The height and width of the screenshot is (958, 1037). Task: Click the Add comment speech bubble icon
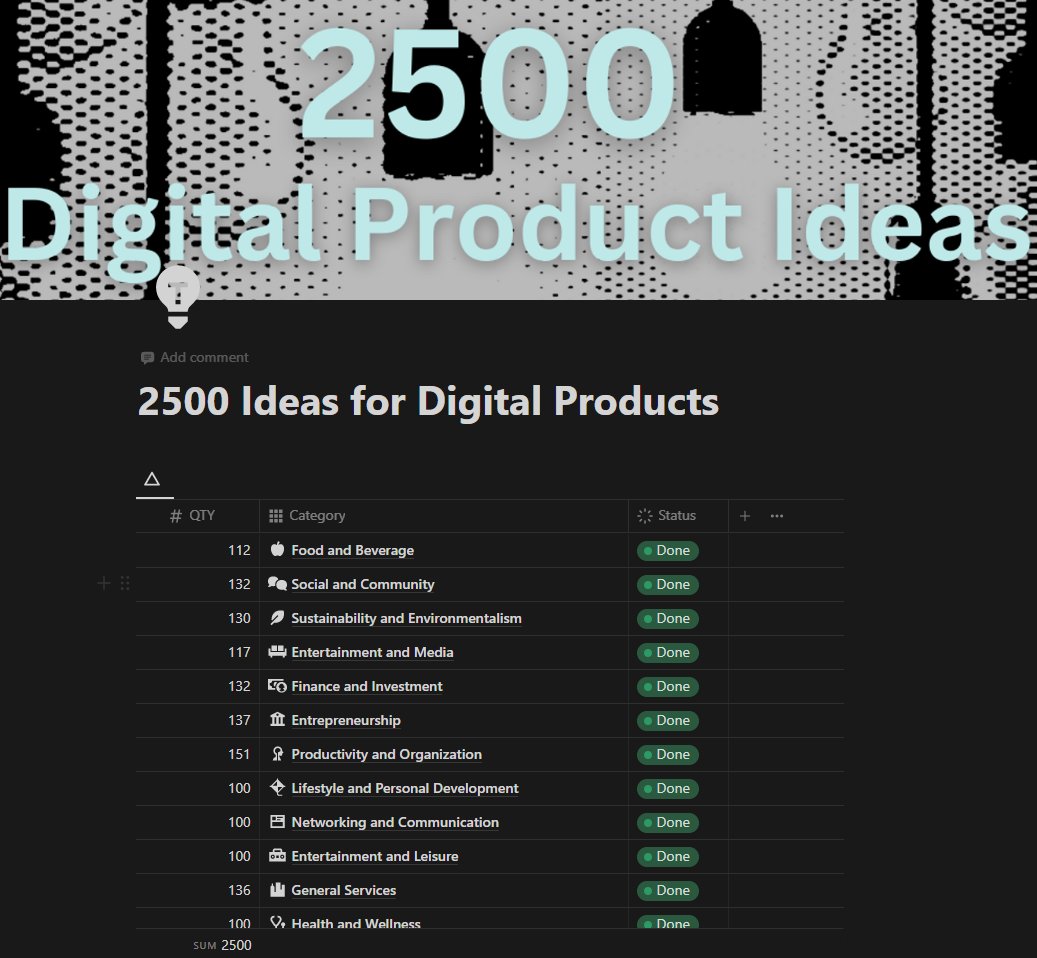(147, 357)
